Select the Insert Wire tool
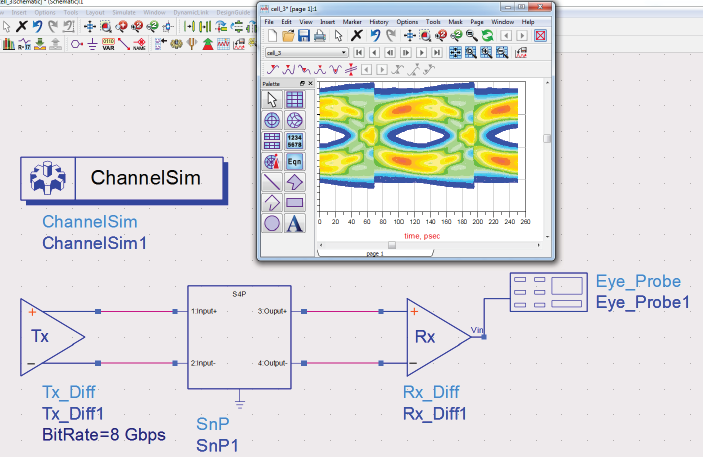Image resolution: width=704 pixels, height=457 pixels. click(124, 44)
